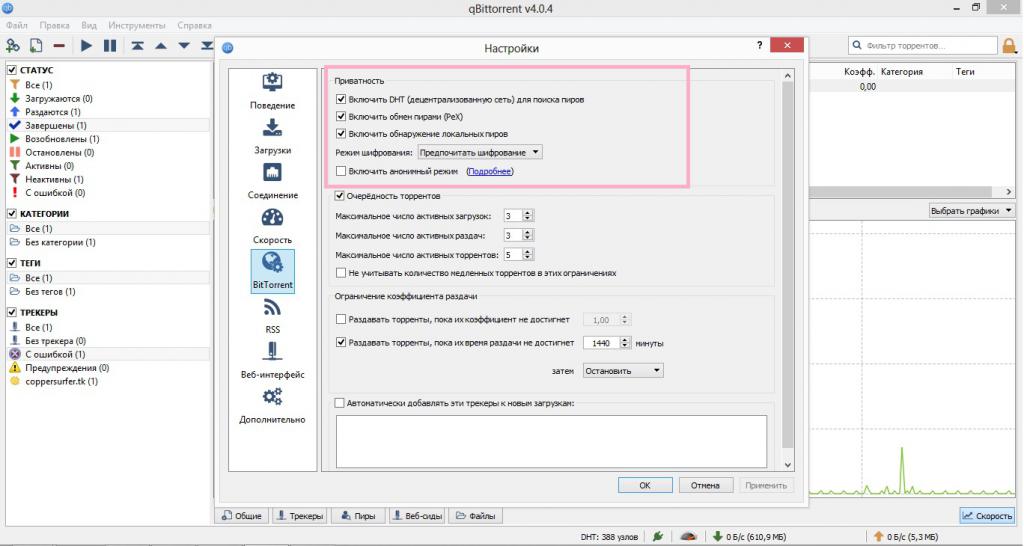Viewport: 1024px width, 546px height.
Task: Open the Поведение settings section
Action: coord(272,91)
